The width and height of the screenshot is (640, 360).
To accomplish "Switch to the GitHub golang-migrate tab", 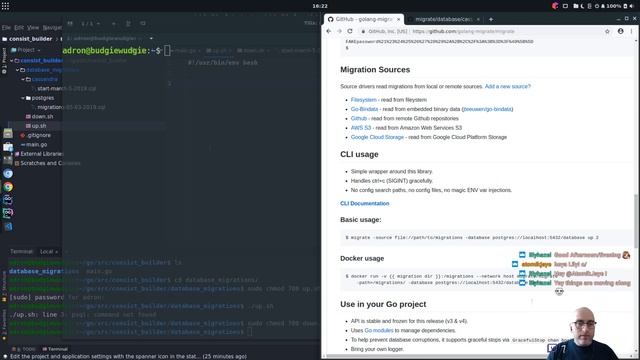I will 363,19.
